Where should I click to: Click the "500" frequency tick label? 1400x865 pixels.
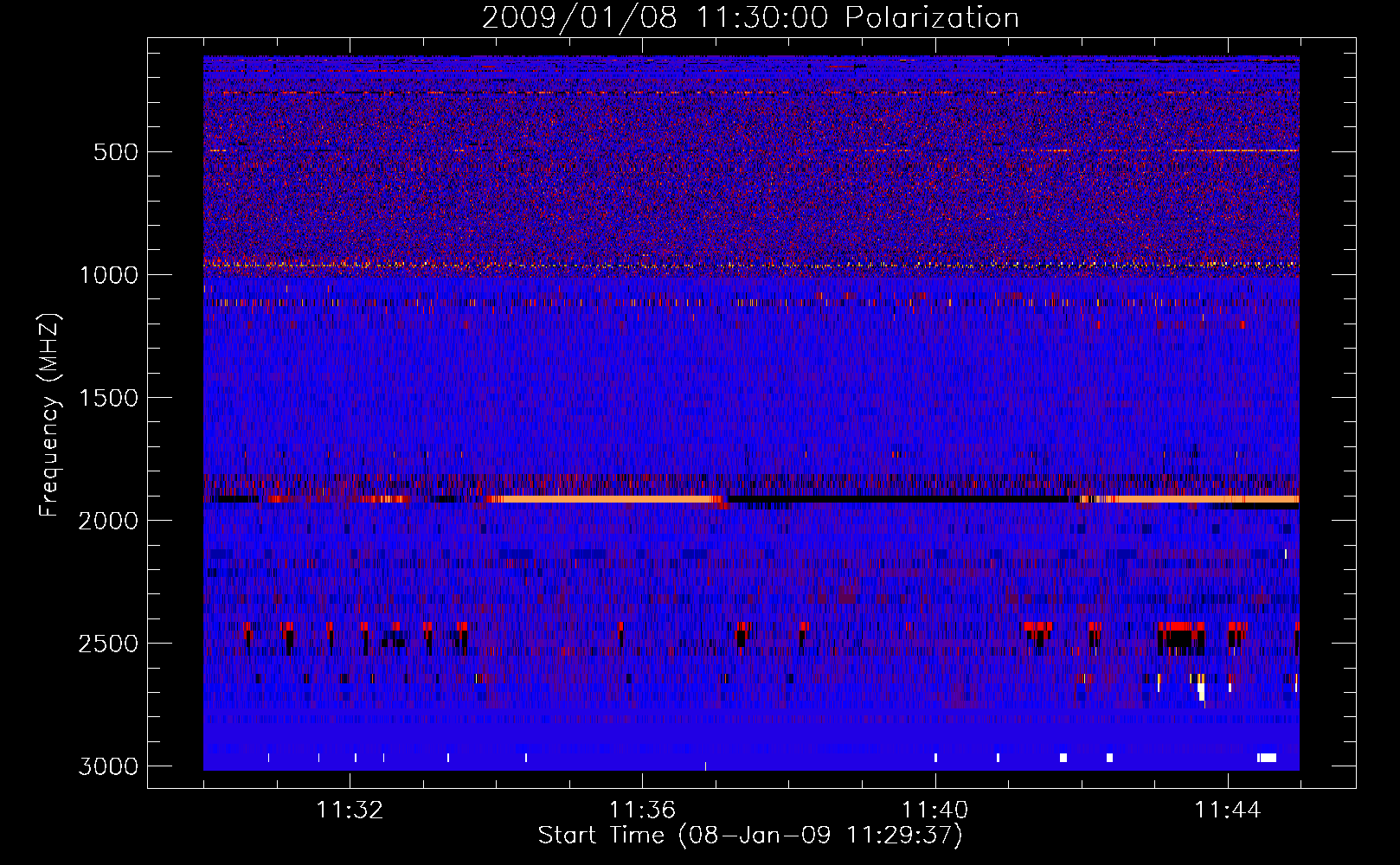[x=115, y=152]
